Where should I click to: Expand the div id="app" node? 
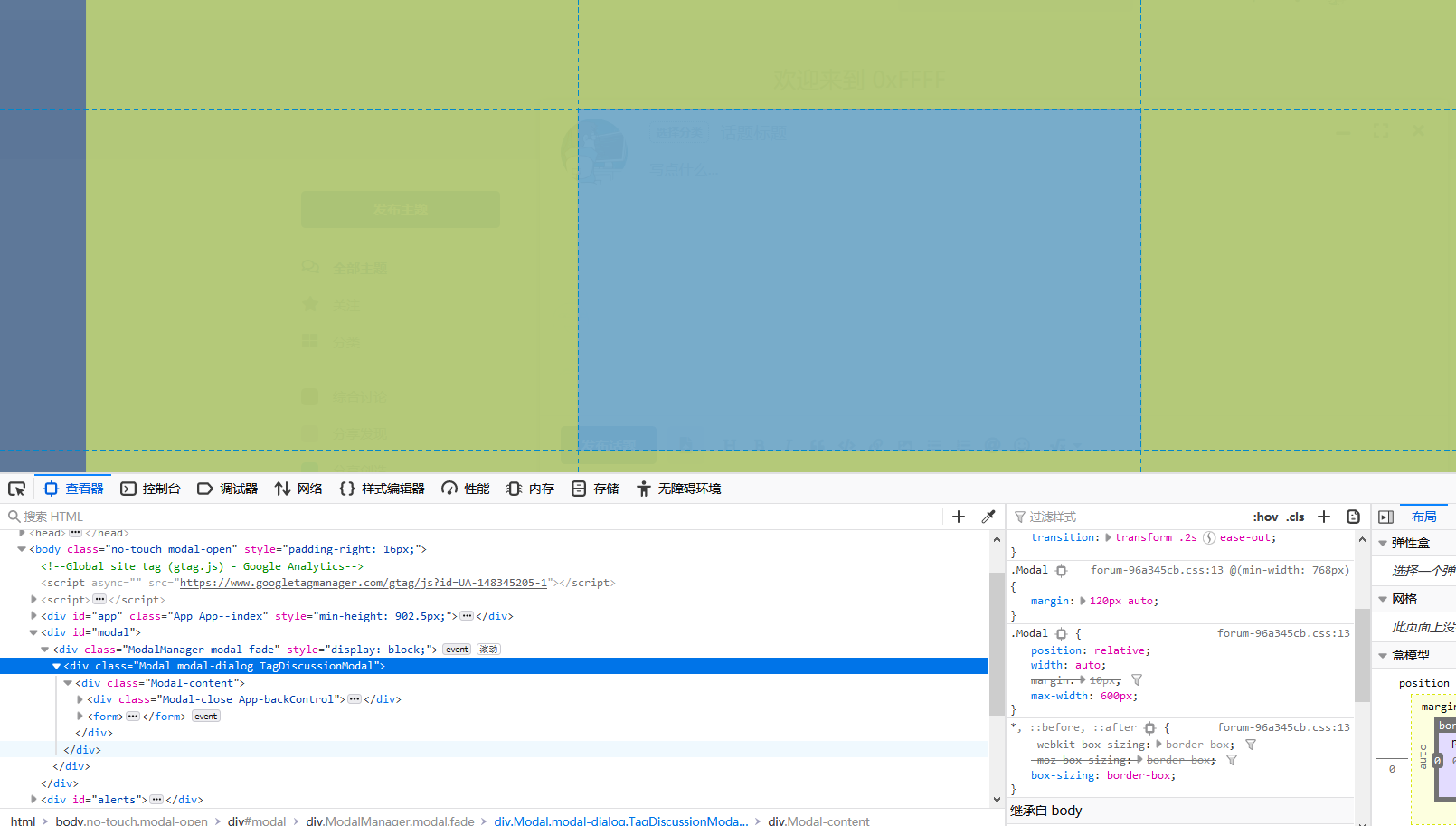[33, 616]
